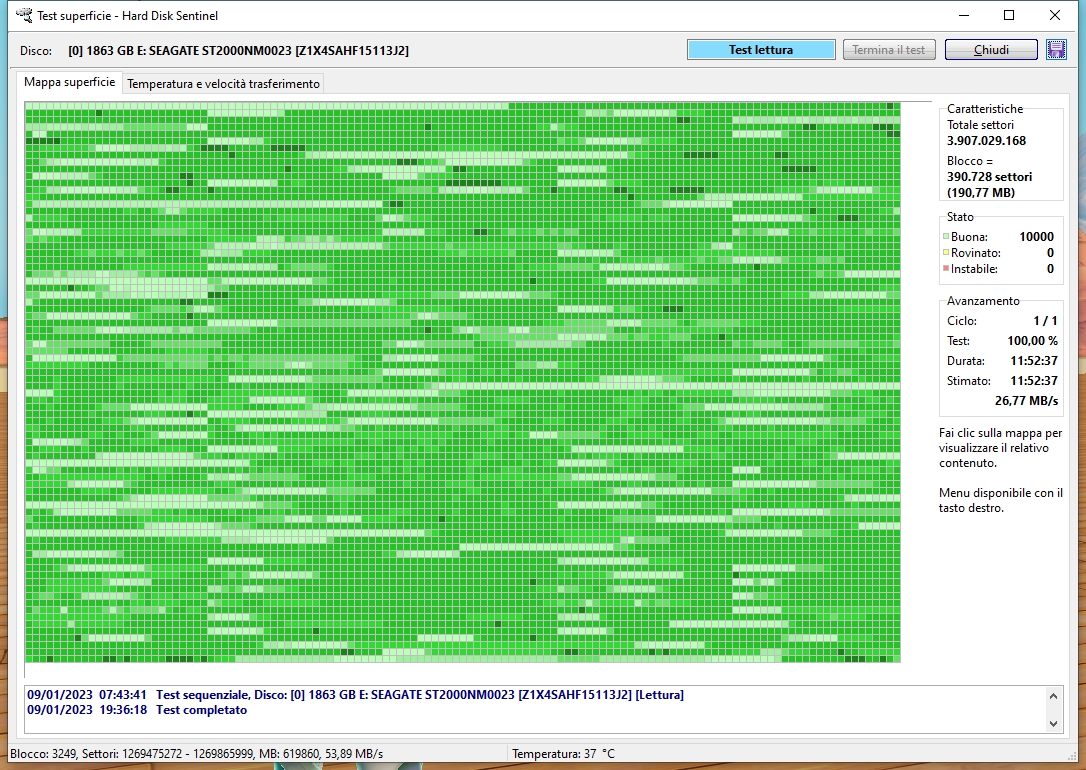This screenshot has width=1086, height=770.
Task: Click the disk name SEAGATE ST2000NM0023 label
Action: (238, 51)
